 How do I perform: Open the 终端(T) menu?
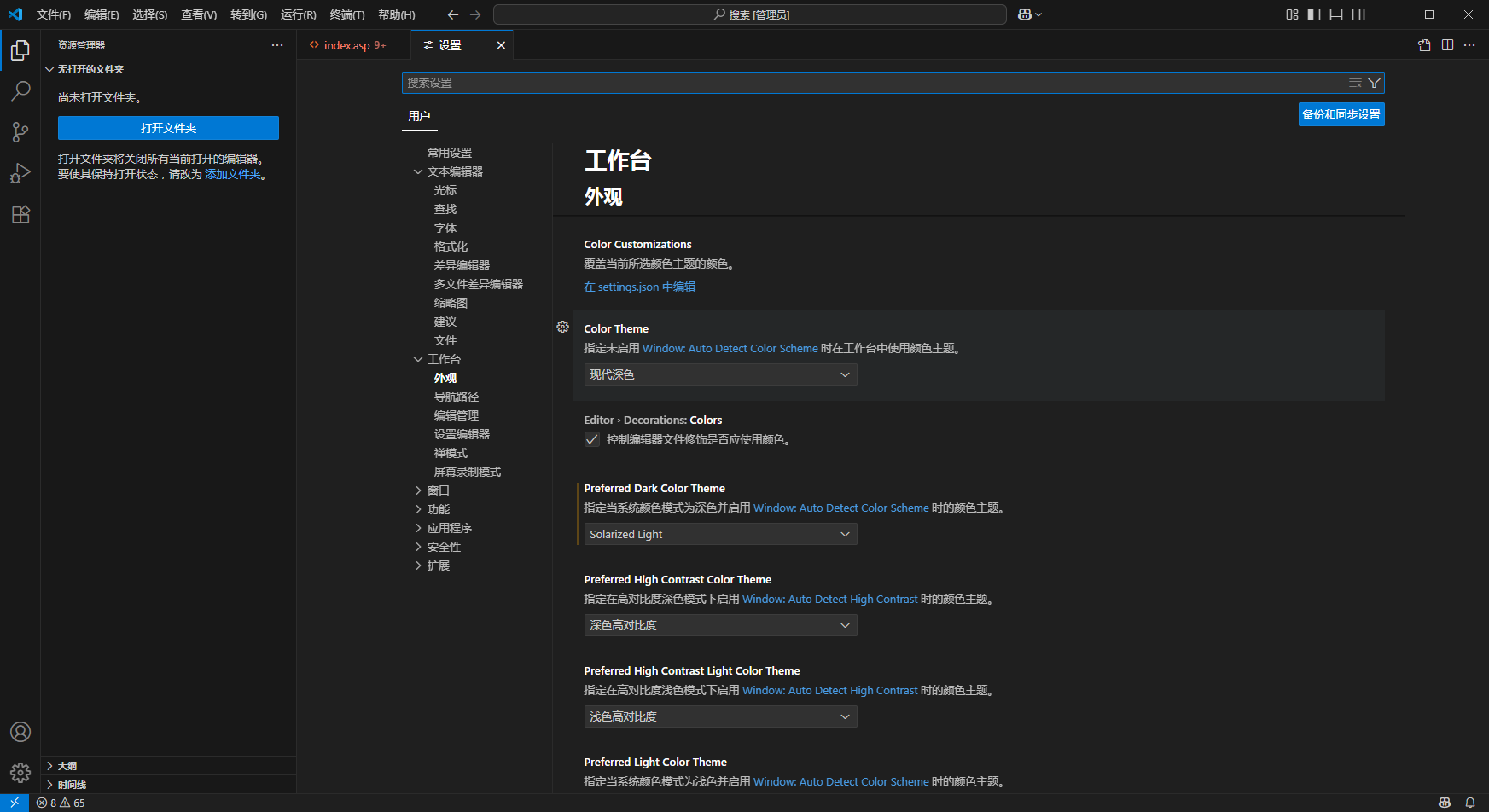tap(346, 14)
